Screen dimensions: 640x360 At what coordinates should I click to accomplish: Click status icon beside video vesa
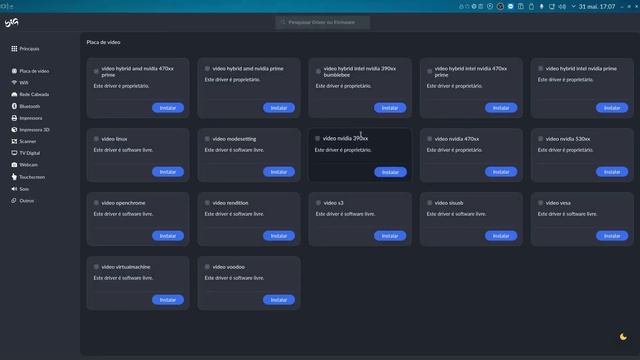point(540,203)
